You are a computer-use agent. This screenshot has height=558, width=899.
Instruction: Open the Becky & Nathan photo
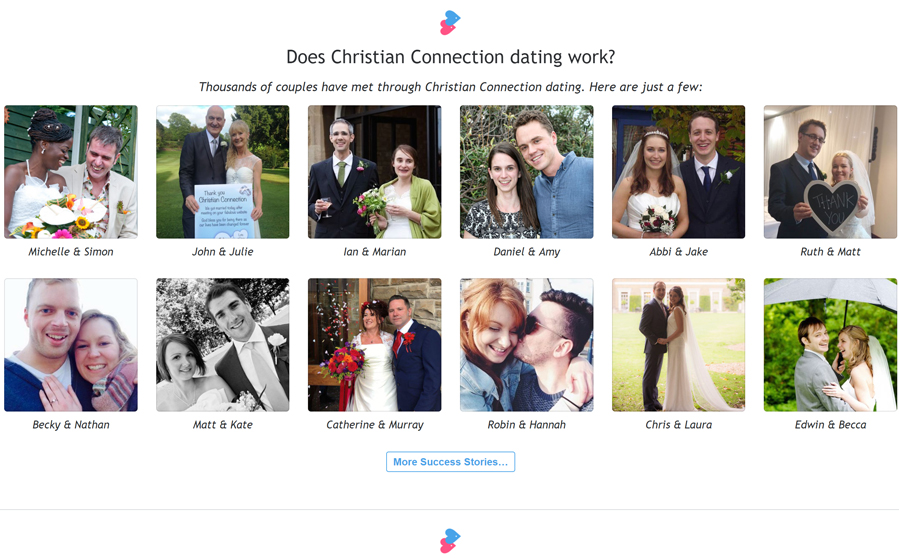coord(71,345)
